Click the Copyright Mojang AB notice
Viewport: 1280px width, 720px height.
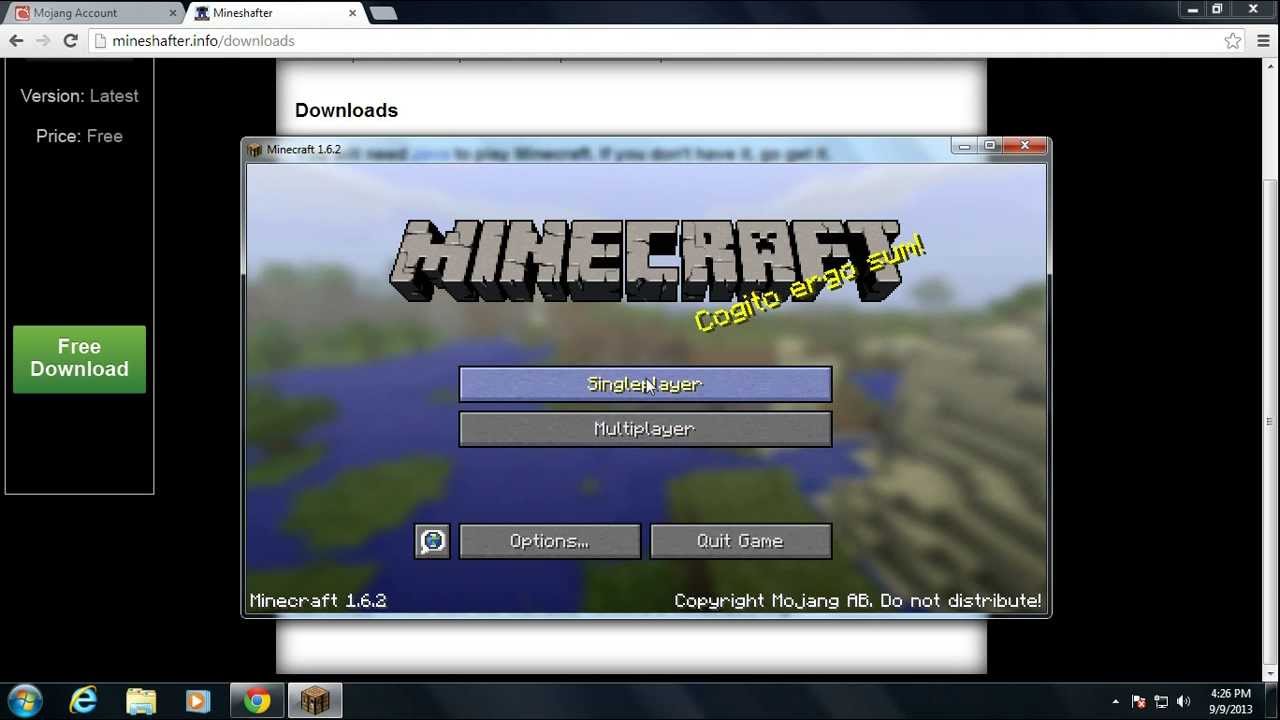(x=858, y=601)
